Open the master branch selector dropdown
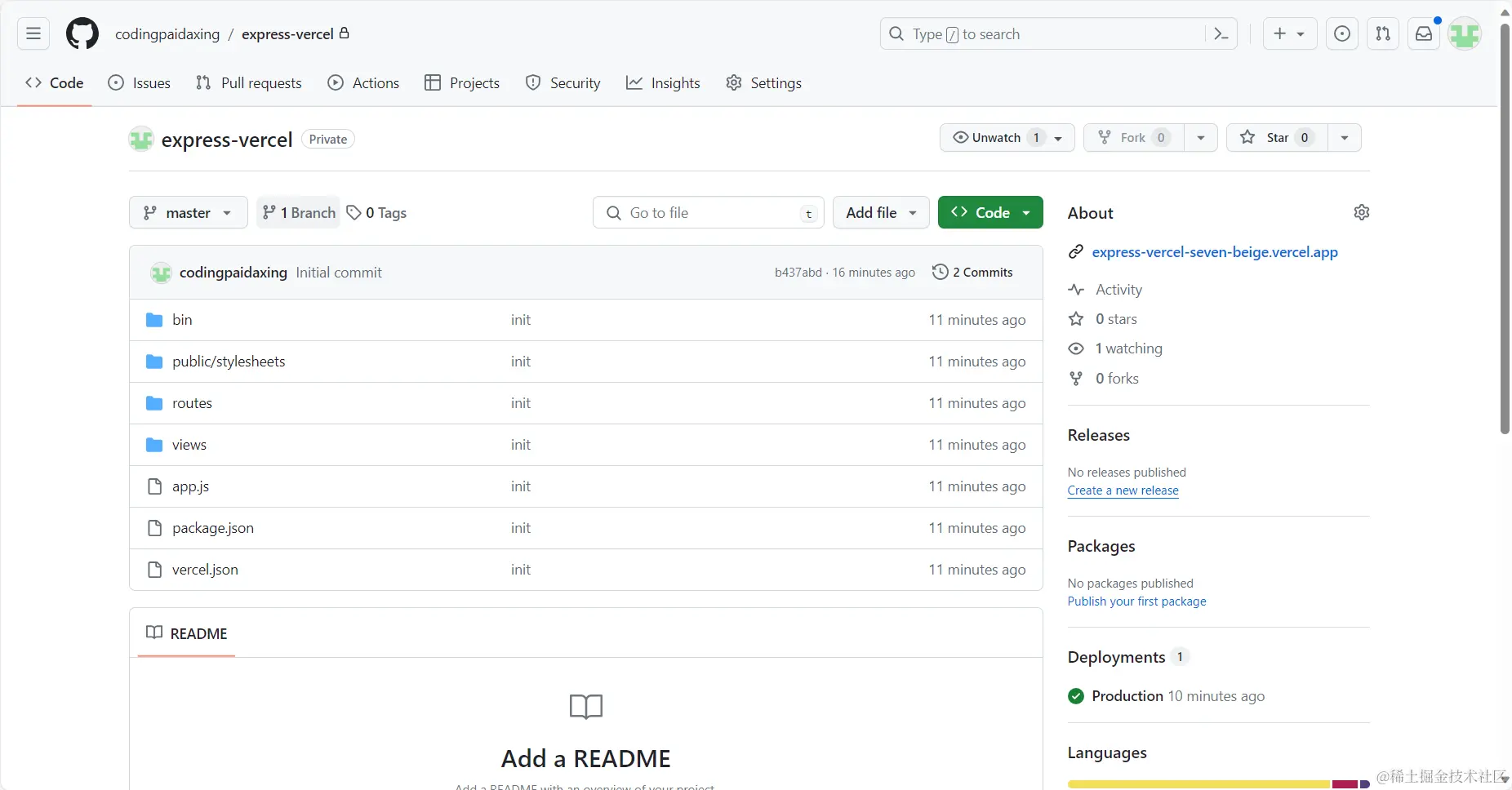 (189, 212)
